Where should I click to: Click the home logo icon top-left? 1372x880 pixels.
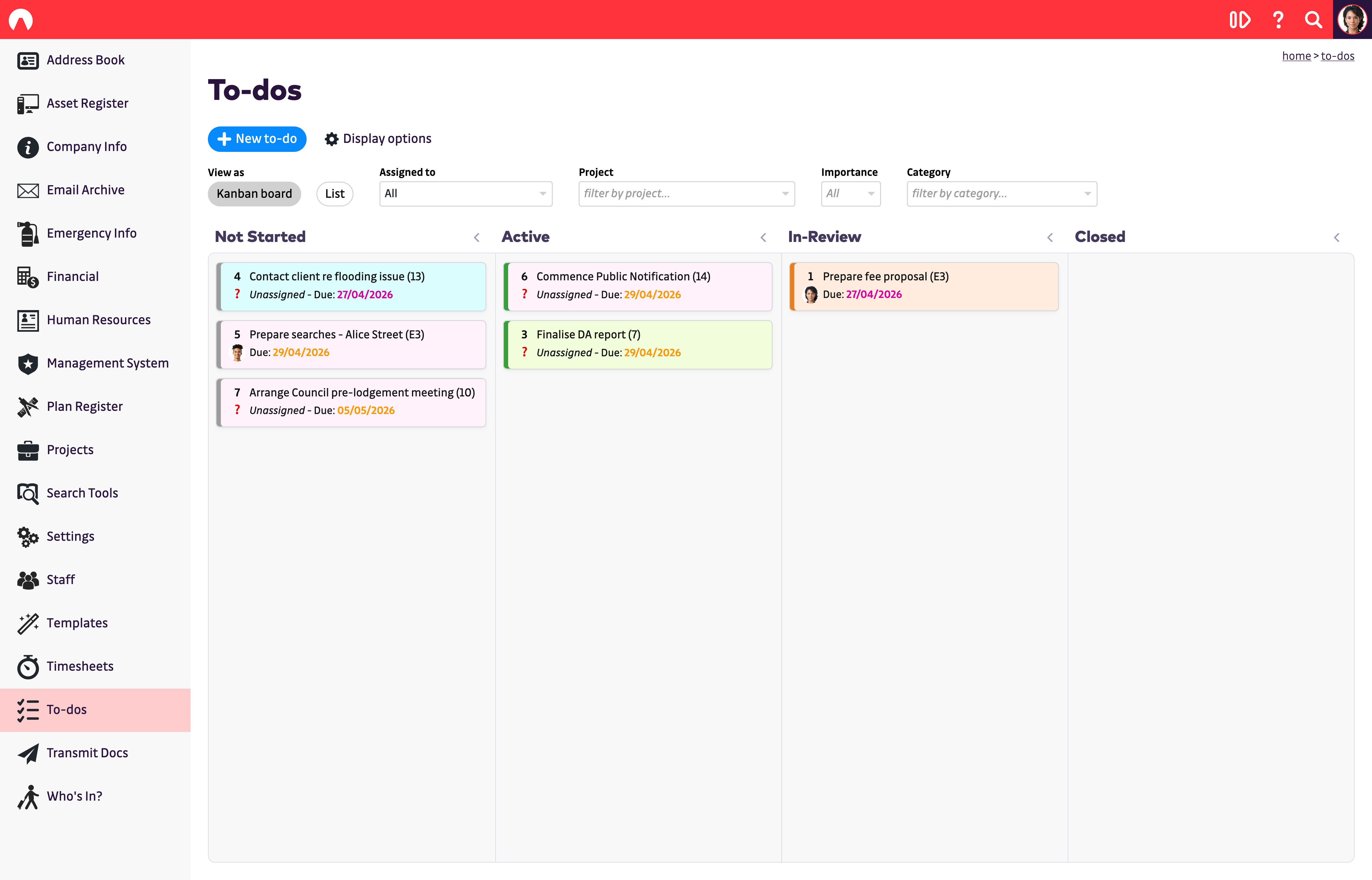pos(21,20)
